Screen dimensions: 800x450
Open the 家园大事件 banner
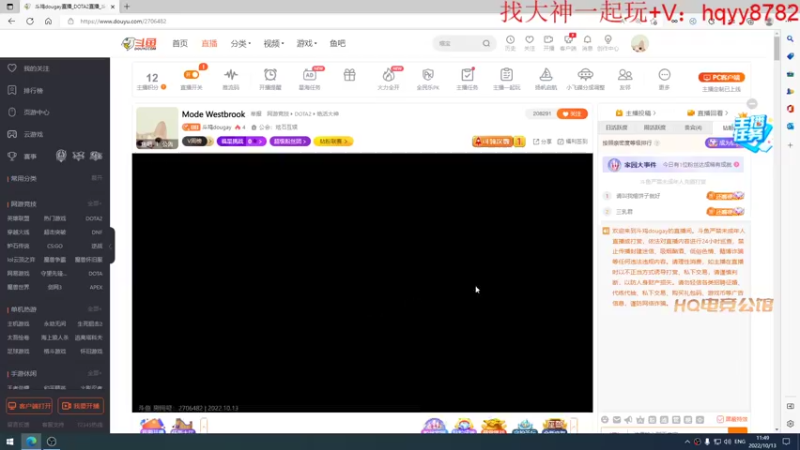pyautogui.click(x=672, y=165)
